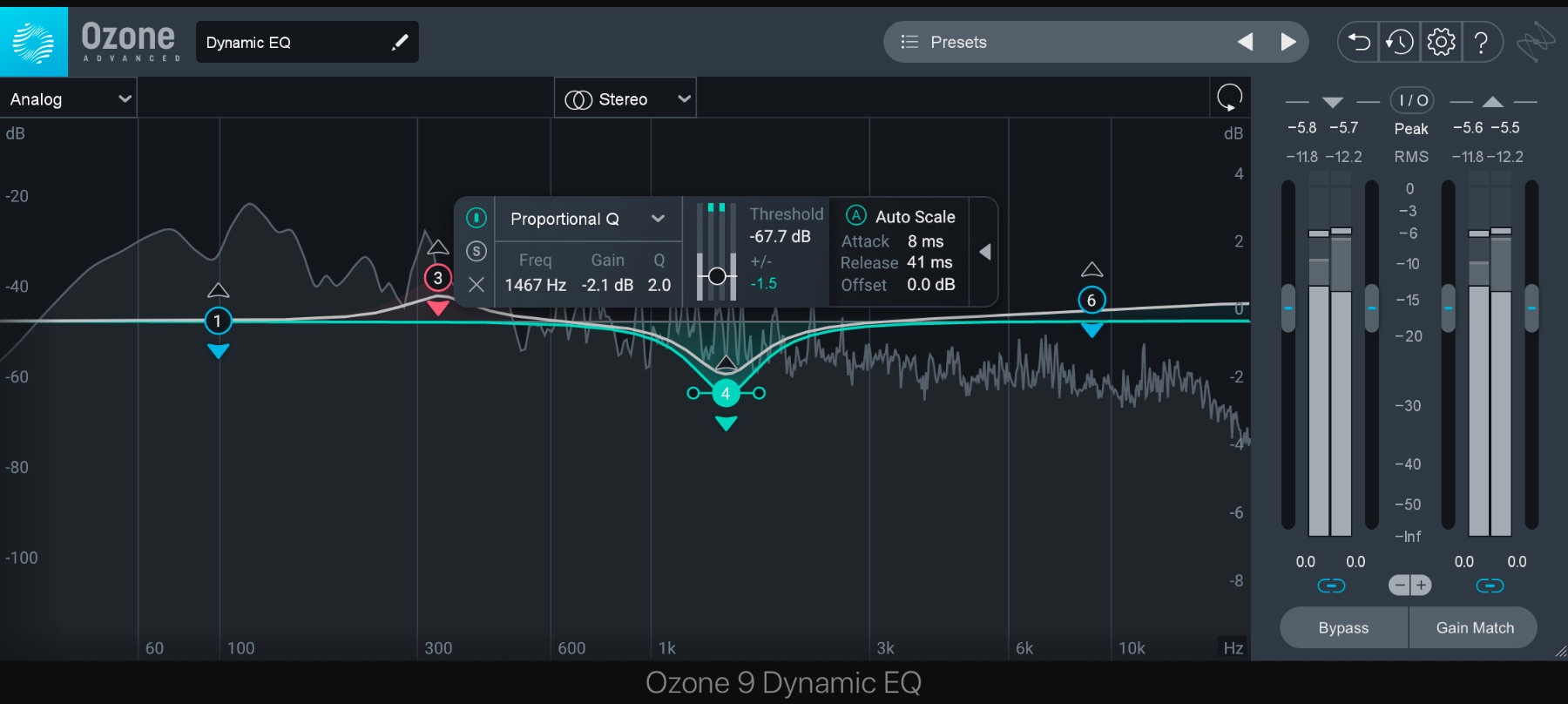Click output meter up triangle icon
Viewport: 1568px width, 704px height.
click(x=1493, y=102)
